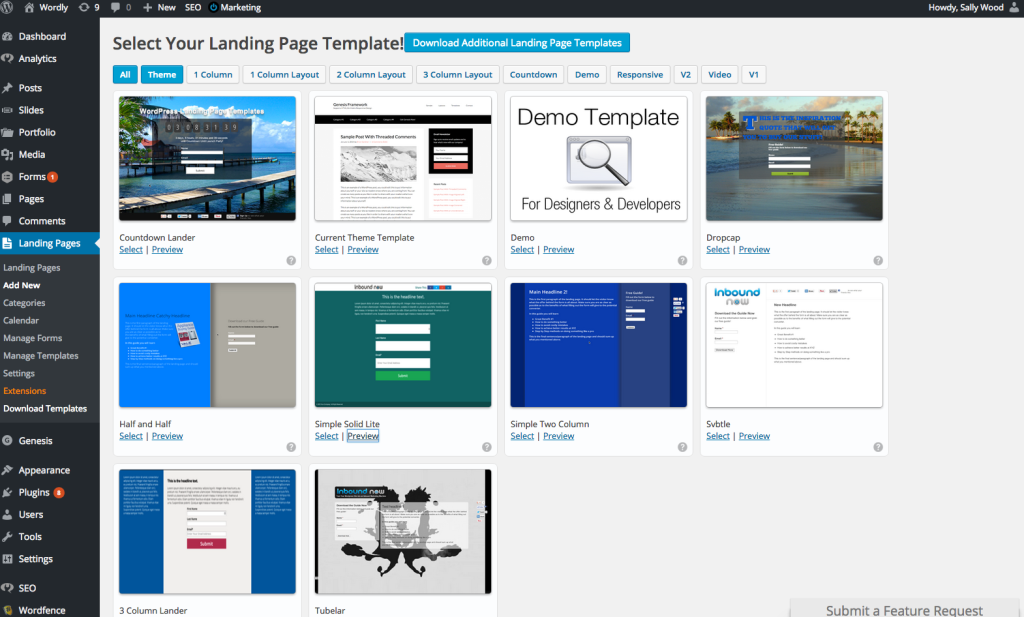Open the Extensions submenu item
The width and height of the screenshot is (1024, 617).
25,391
